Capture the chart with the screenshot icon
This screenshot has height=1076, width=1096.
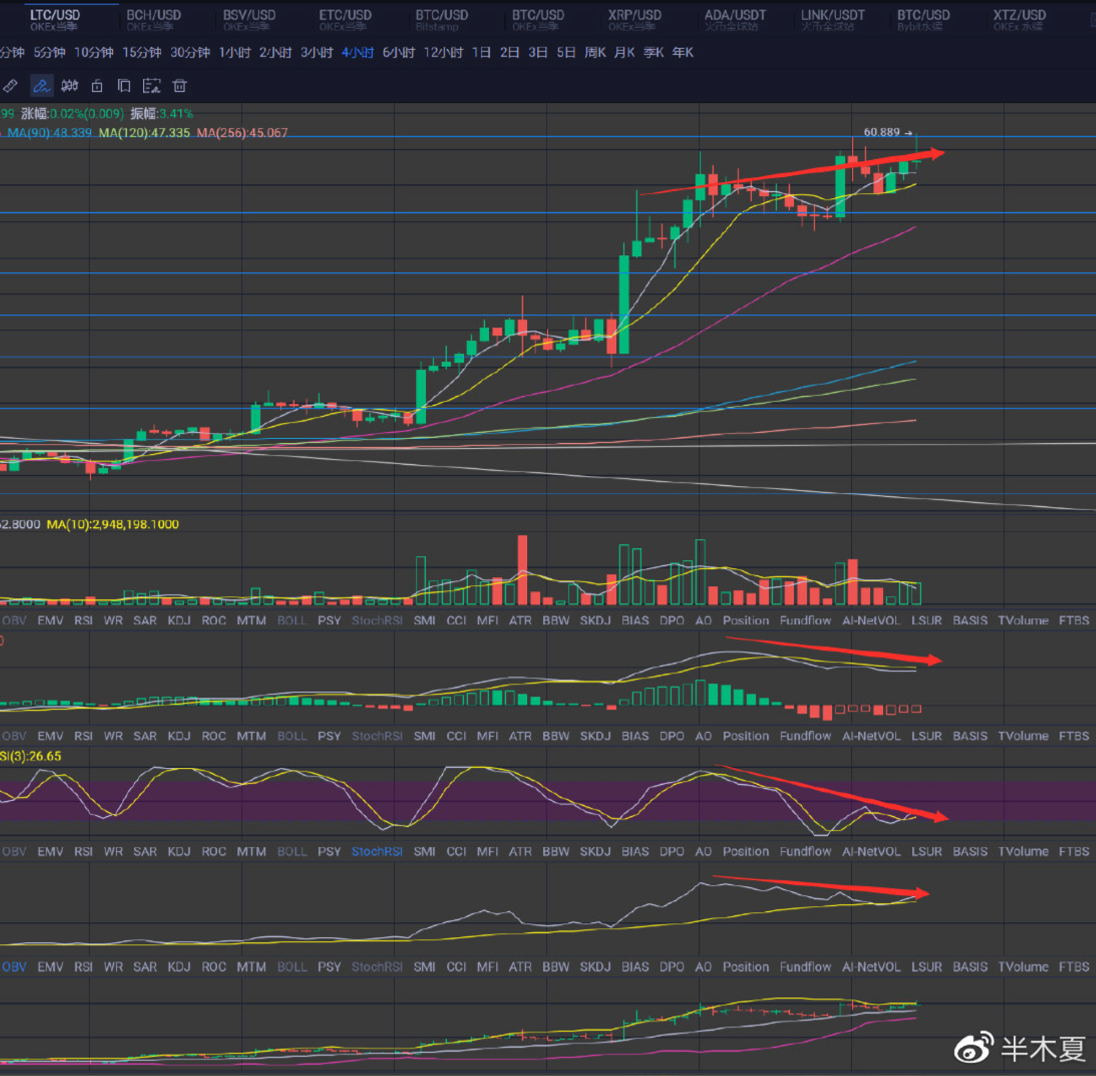pos(151,86)
